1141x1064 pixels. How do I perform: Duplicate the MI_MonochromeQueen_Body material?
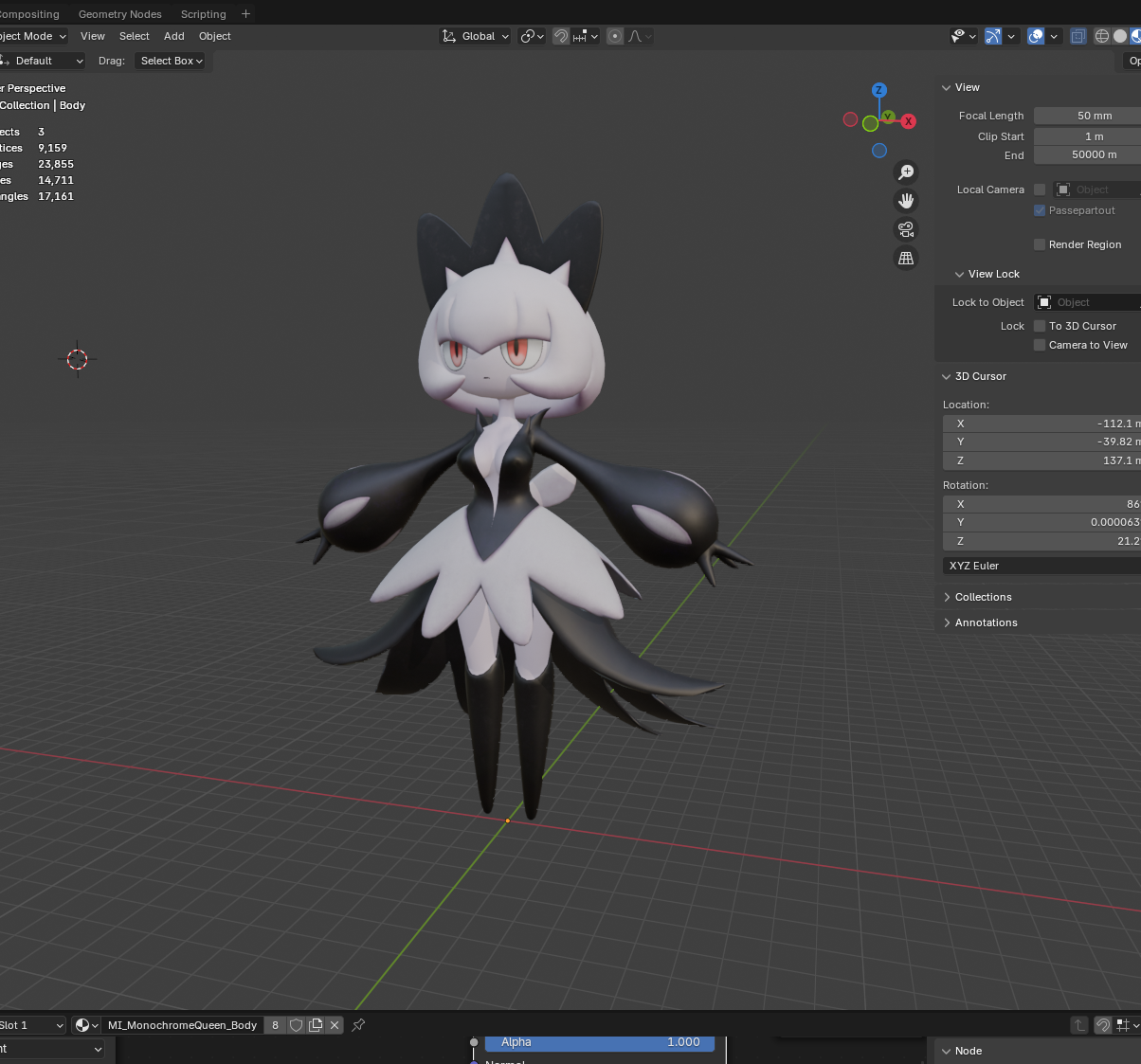316,1025
